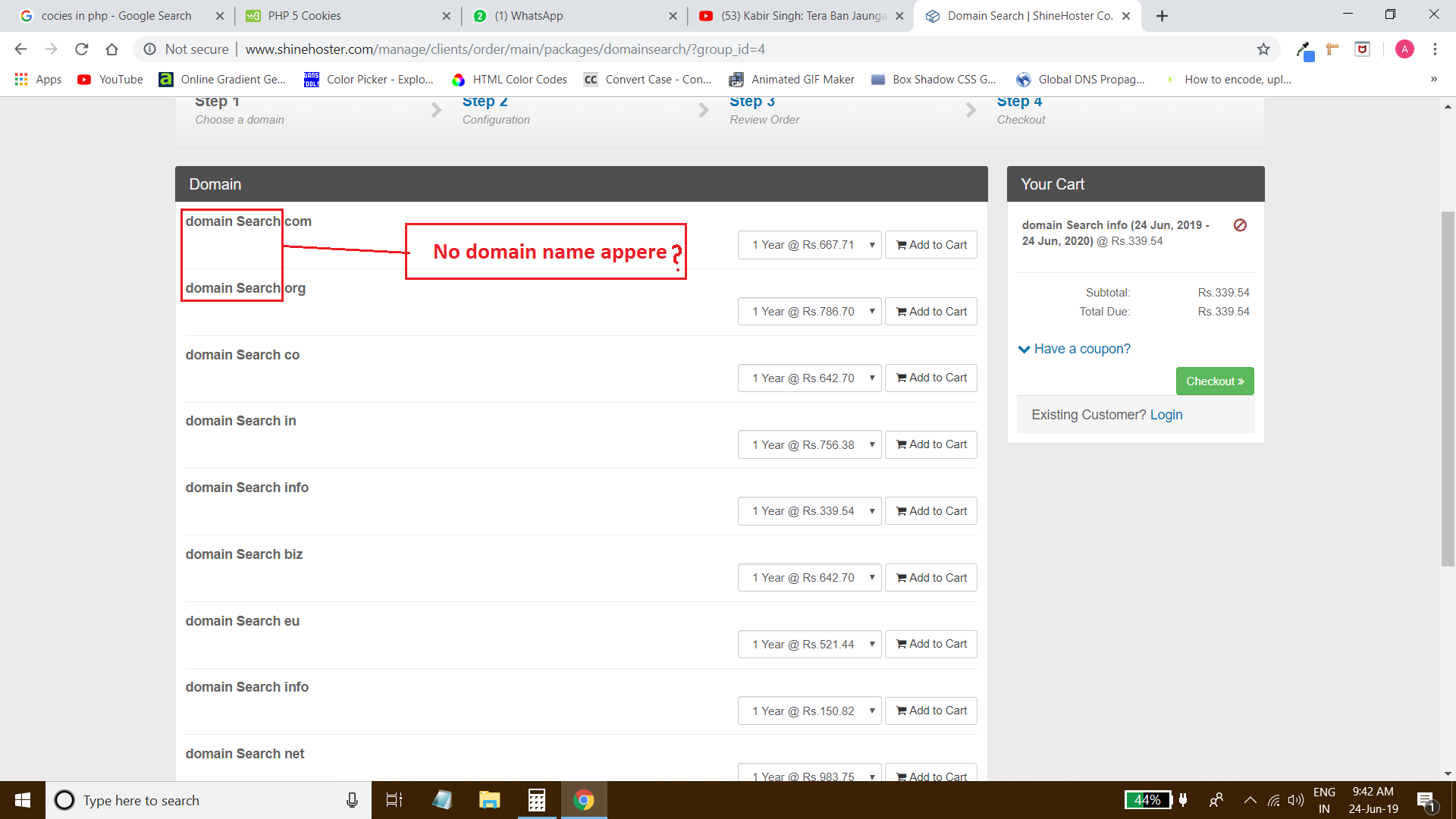Go to Step 3 Review Order
This screenshot has height=819, width=1456.
click(x=764, y=111)
